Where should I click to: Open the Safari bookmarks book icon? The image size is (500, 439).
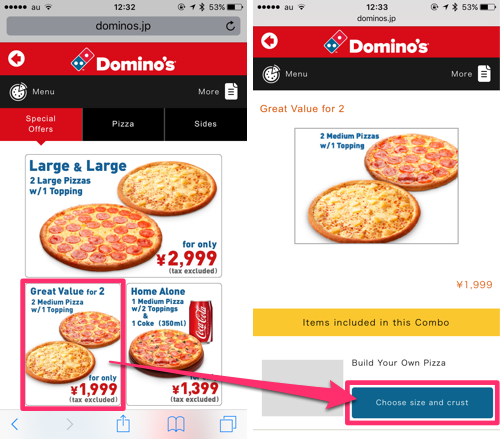tap(176, 424)
